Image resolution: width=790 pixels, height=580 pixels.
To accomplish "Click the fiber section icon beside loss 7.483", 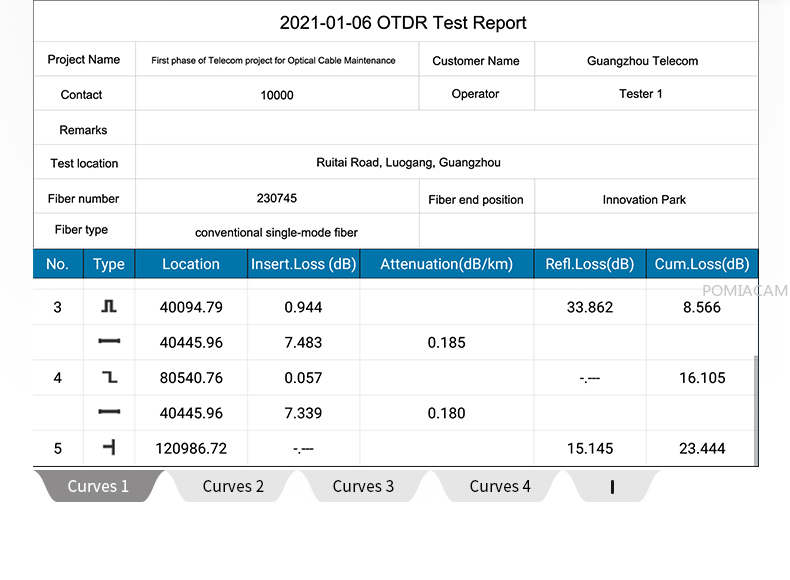I will pos(109,343).
